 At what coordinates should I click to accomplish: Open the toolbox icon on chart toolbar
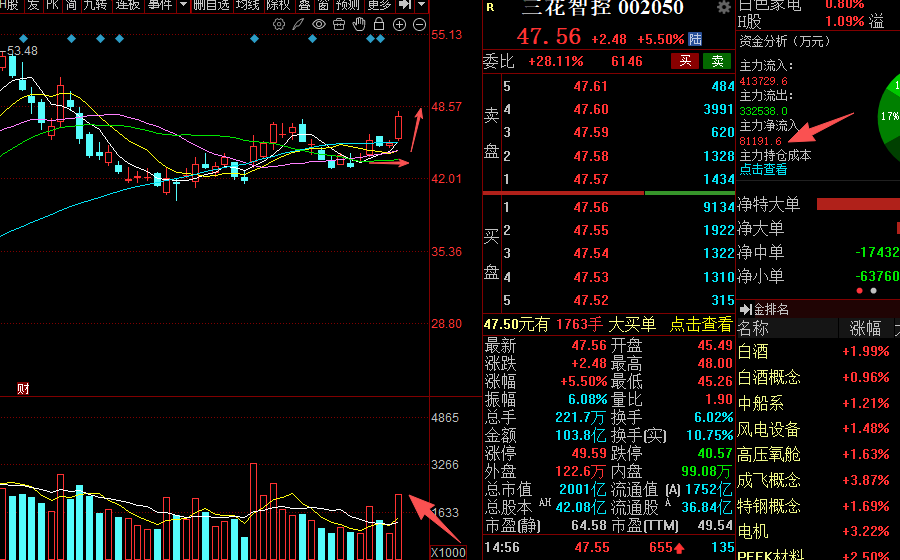(x=339, y=24)
